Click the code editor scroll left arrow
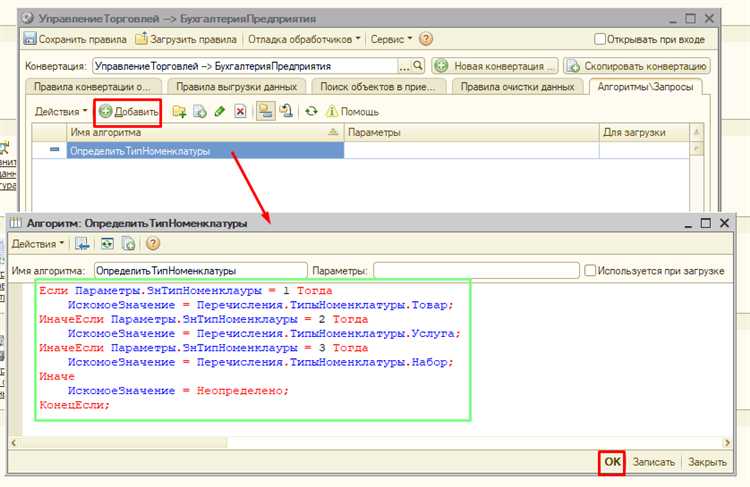The width and height of the screenshot is (750, 487). (x=14, y=443)
